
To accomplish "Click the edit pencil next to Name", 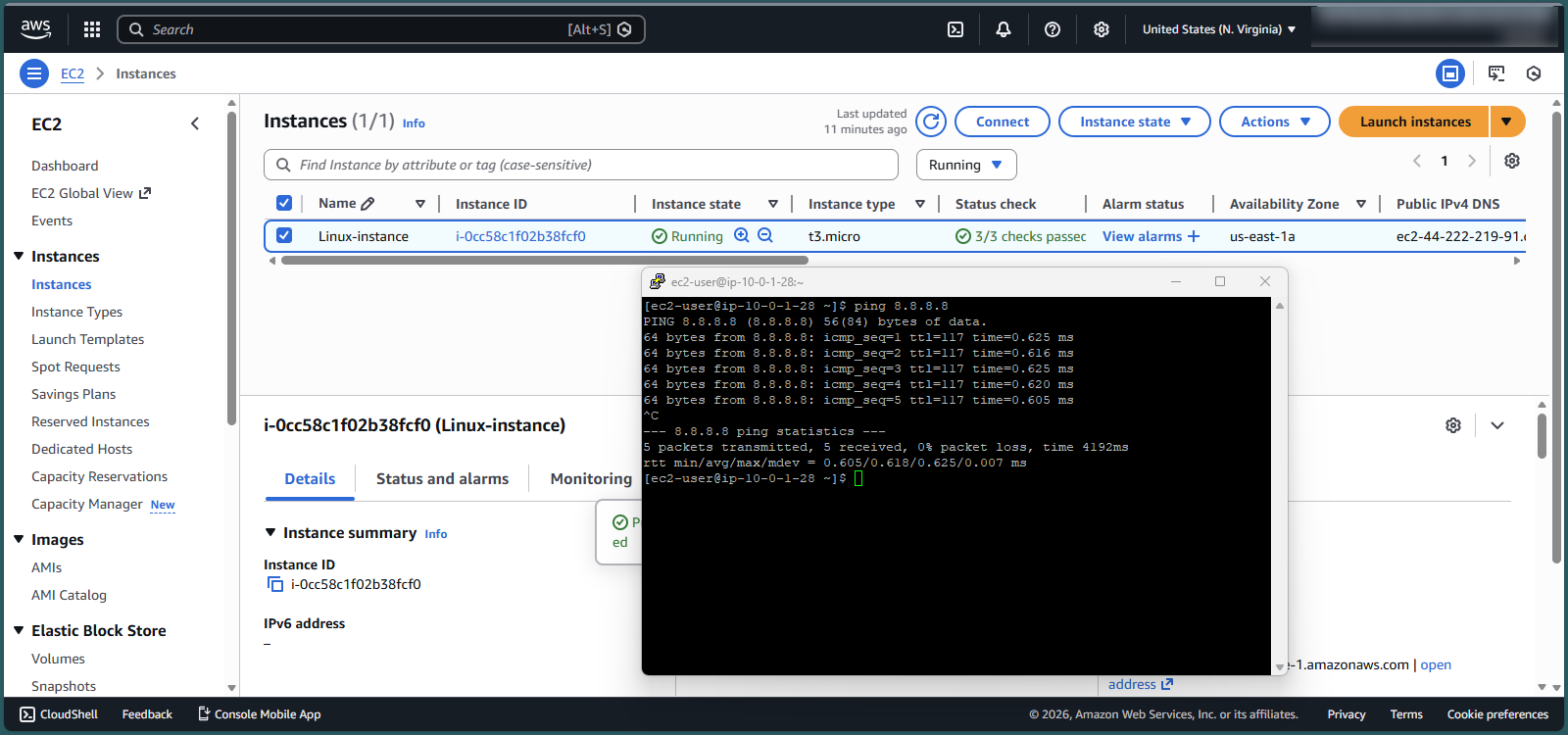I will point(367,204).
